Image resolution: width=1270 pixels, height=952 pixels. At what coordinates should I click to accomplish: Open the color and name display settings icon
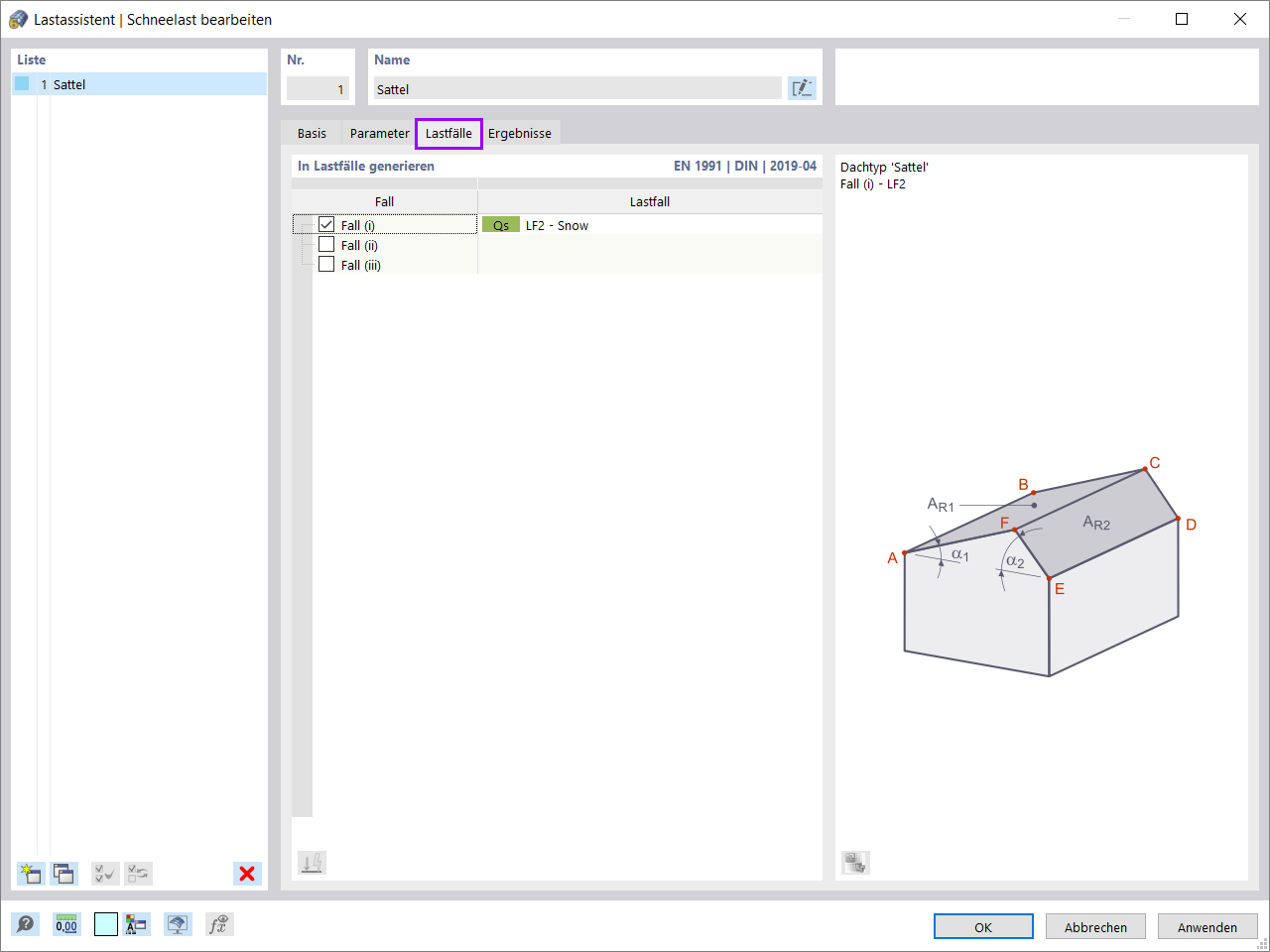(137, 924)
